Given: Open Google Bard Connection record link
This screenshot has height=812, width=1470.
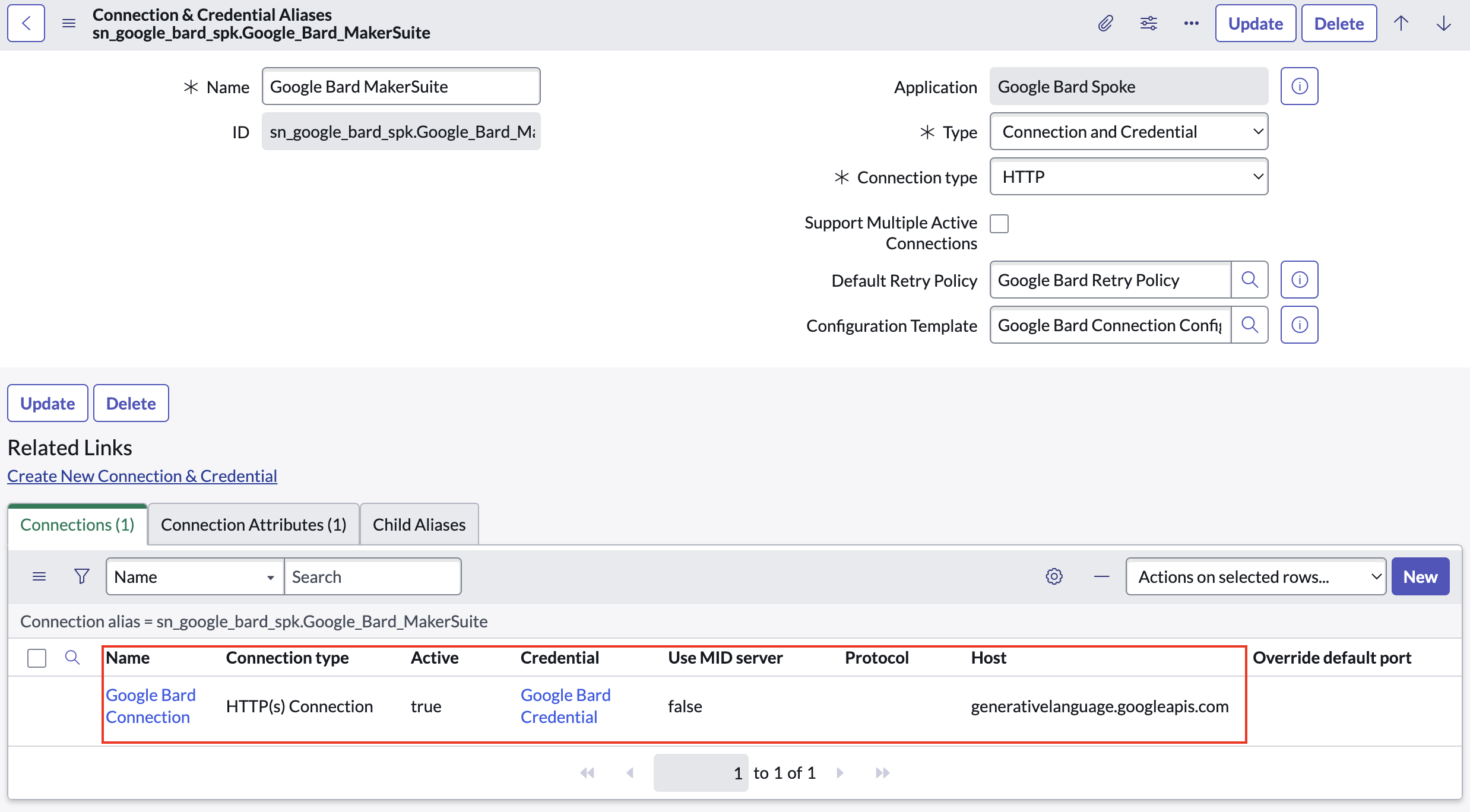Looking at the screenshot, I should 151,706.
